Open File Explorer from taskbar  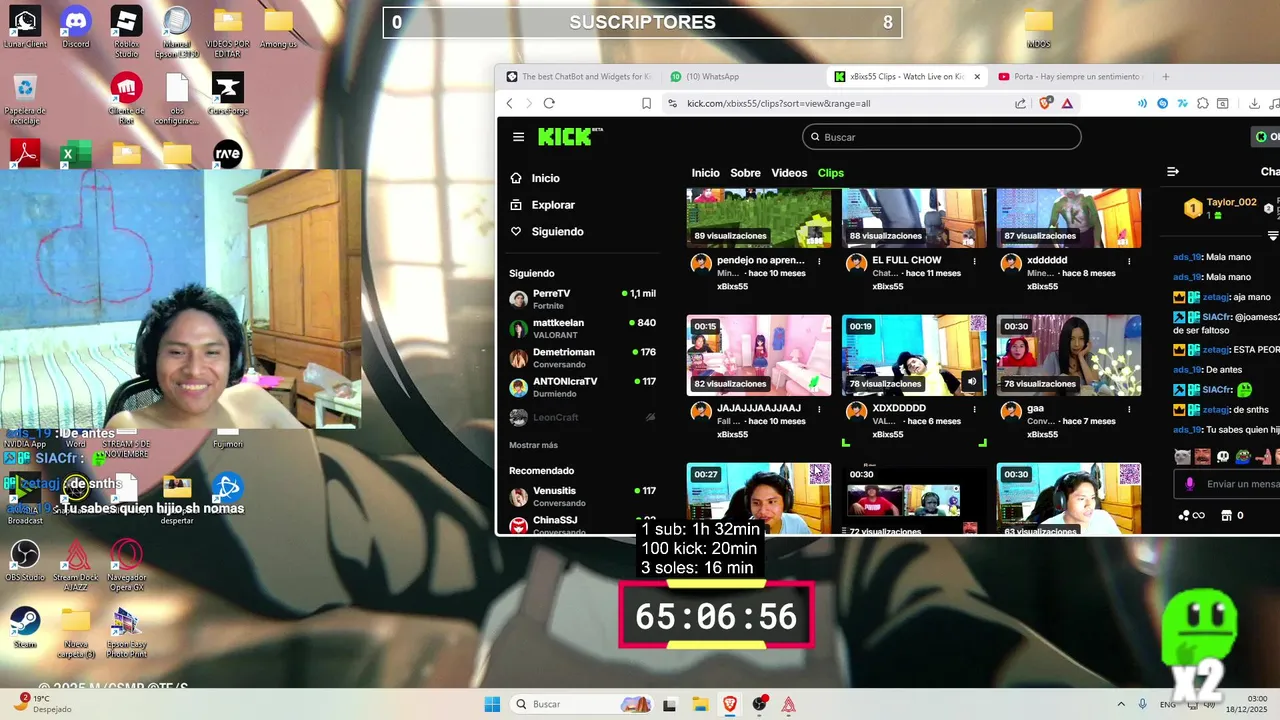click(700, 704)
